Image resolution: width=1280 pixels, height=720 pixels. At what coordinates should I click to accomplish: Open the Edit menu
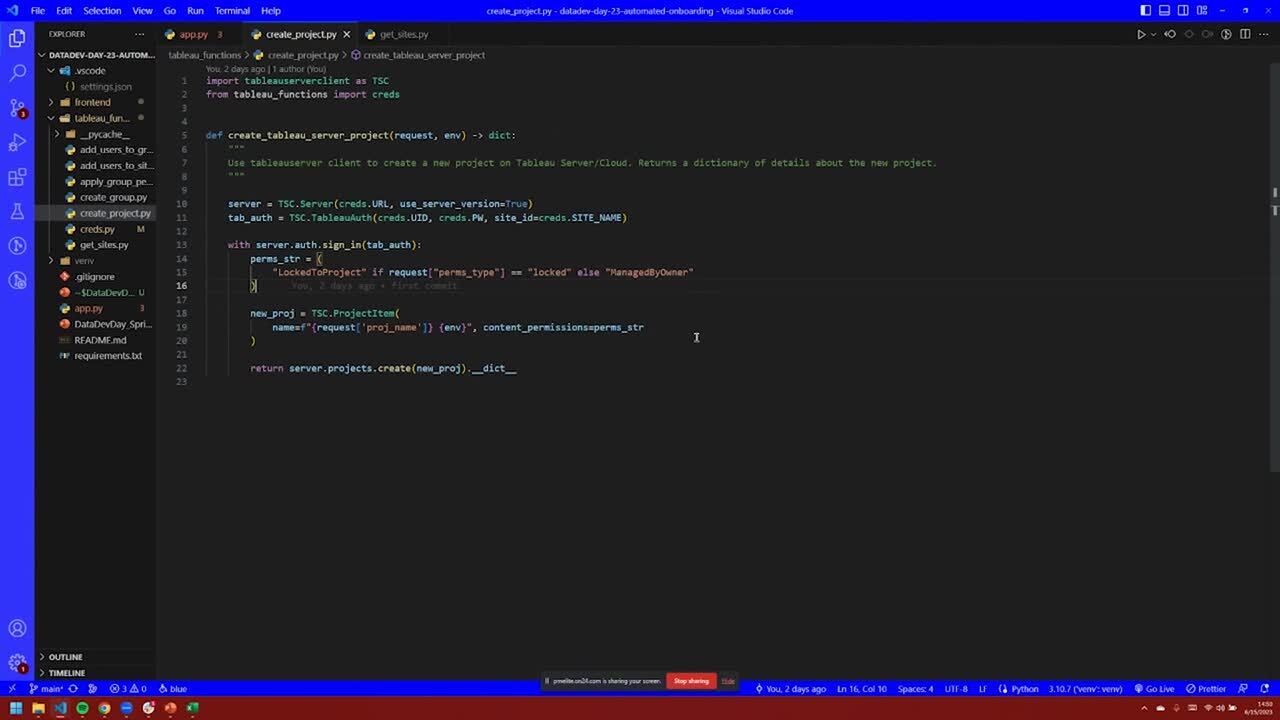click(64, 11)
